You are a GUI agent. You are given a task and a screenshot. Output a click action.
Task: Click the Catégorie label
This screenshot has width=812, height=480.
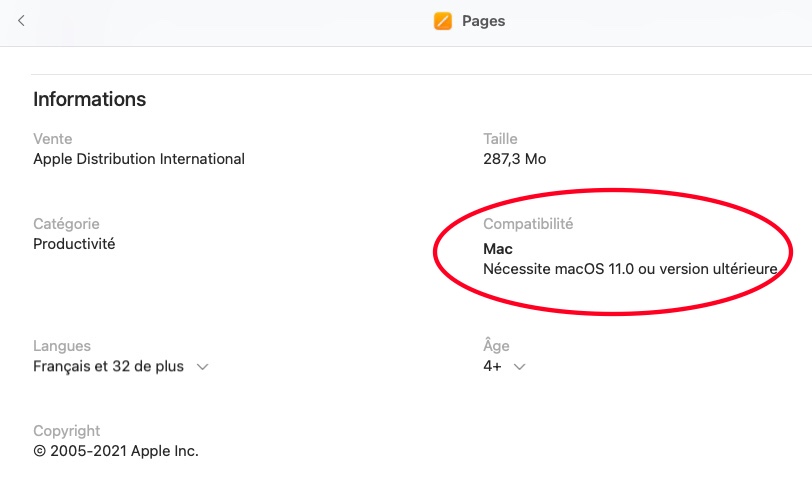(x=66, y=224)
